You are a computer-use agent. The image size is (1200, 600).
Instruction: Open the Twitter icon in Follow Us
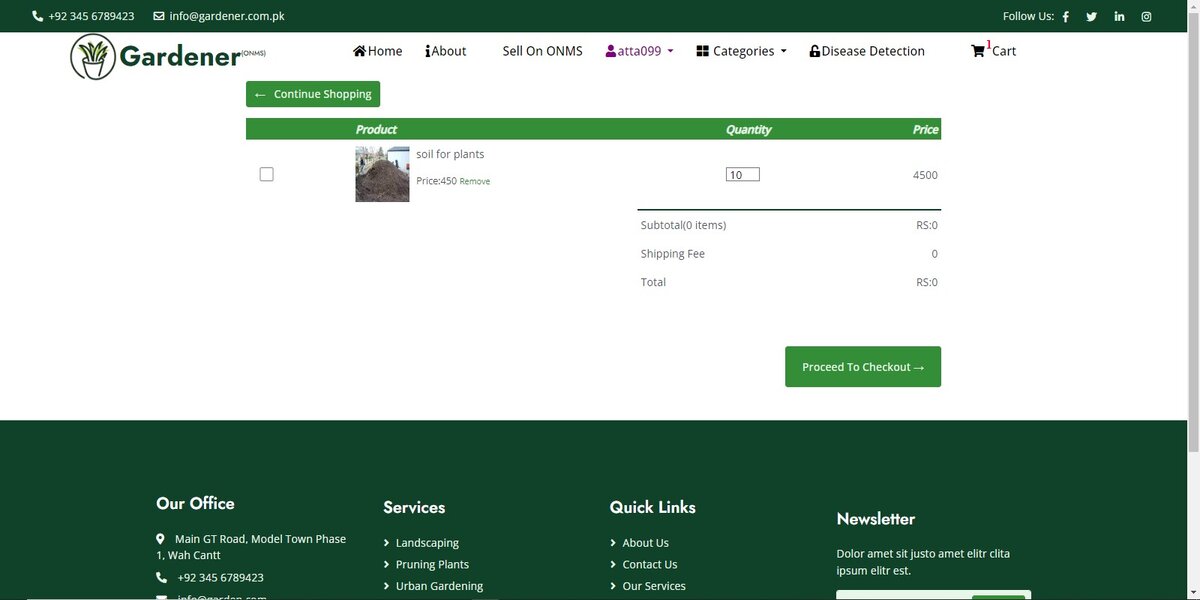(x=1091, y=16)
